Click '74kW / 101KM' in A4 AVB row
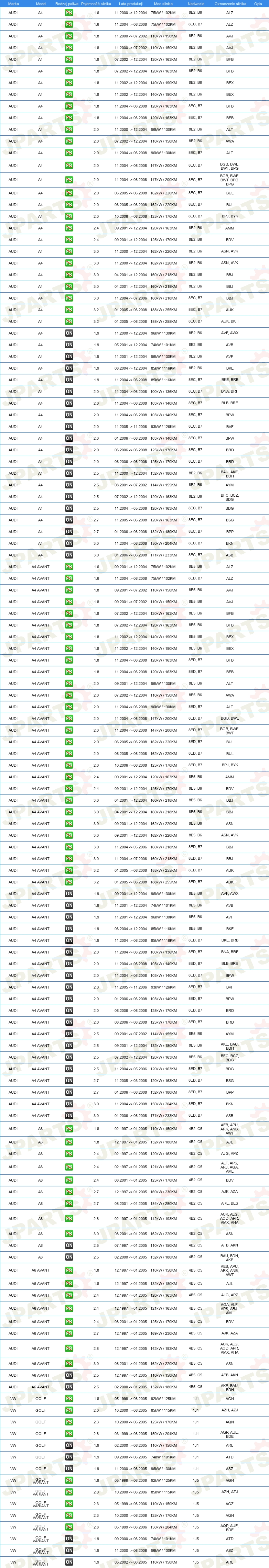Image resolution: width=269 pixels, height=1568 pixels. pos(163,345)
